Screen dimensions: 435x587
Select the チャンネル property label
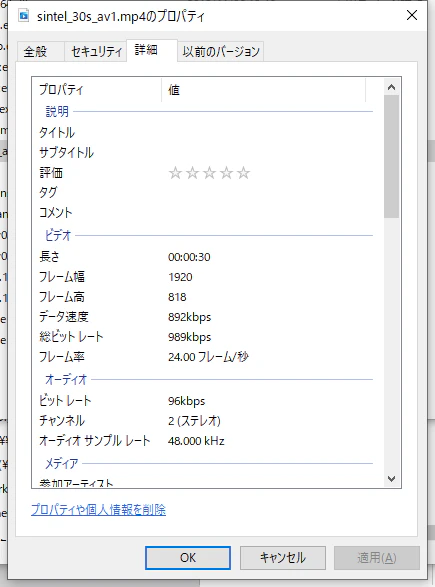pyautogui.click(x=62, y=421)
